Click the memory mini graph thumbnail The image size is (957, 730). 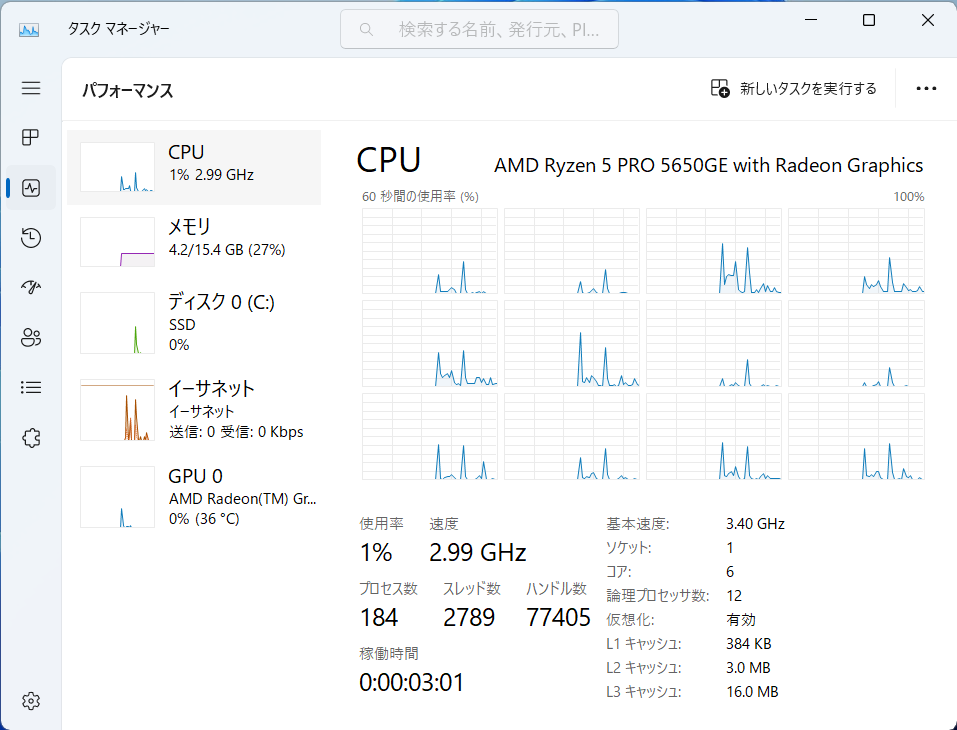[x=117, y=242]
